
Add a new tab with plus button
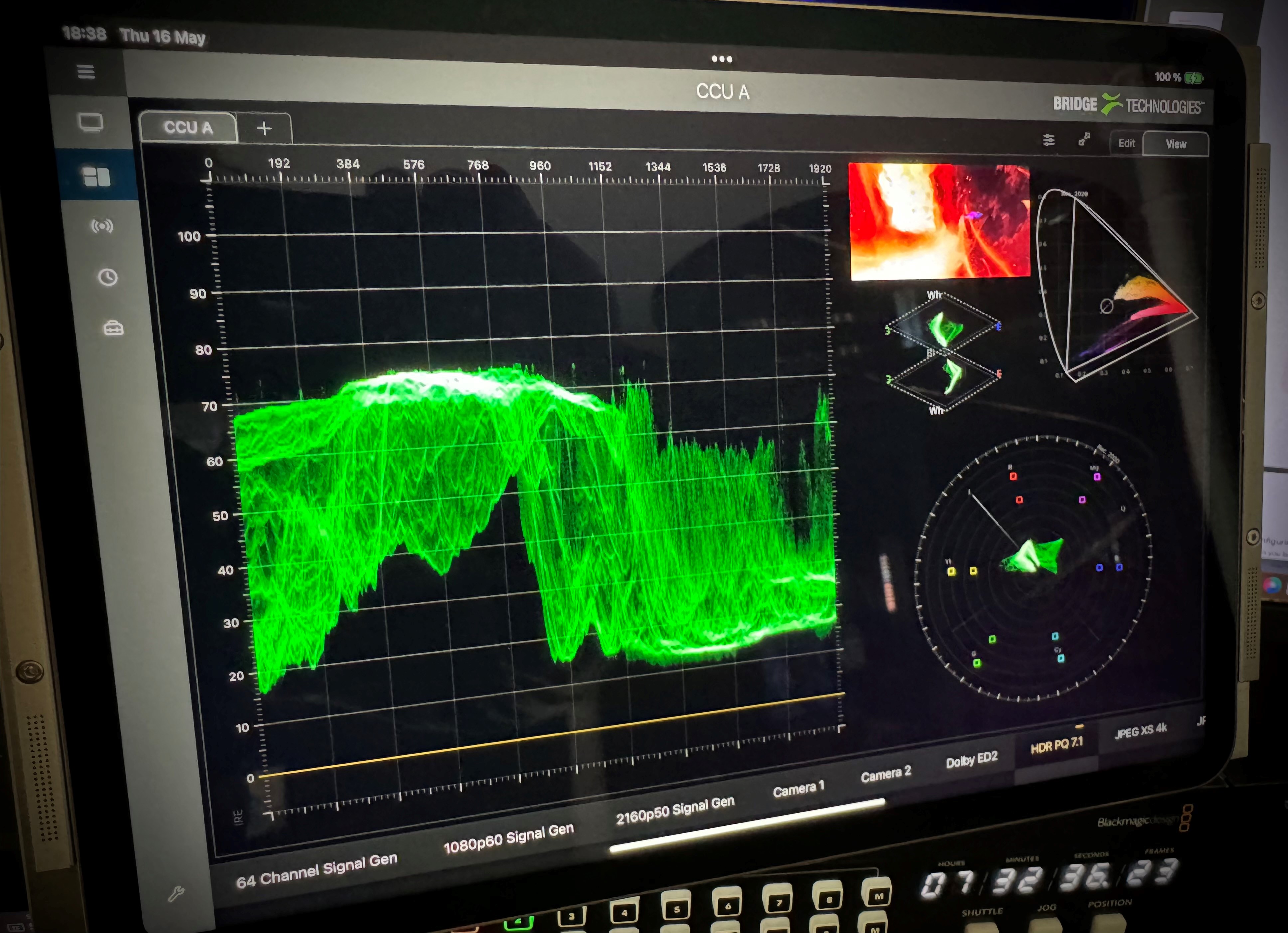click(264, 128)
